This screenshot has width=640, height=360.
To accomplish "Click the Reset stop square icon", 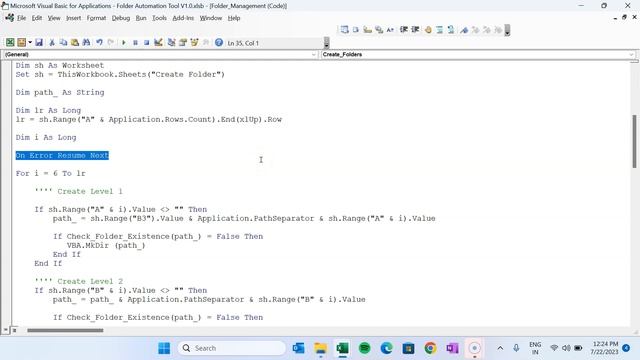I will 147,42.
